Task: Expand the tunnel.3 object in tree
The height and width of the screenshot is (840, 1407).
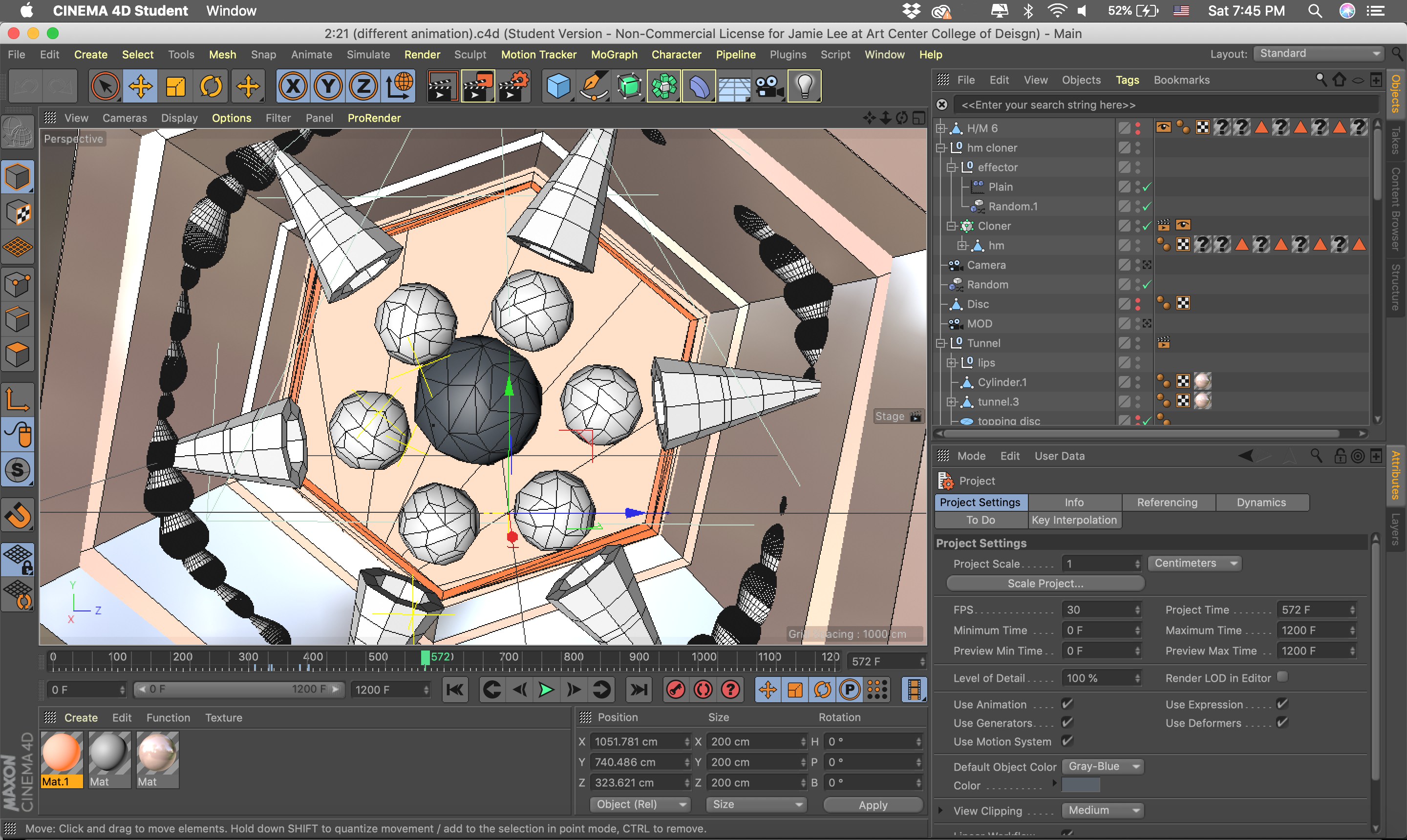Action: tap(952, 402)
